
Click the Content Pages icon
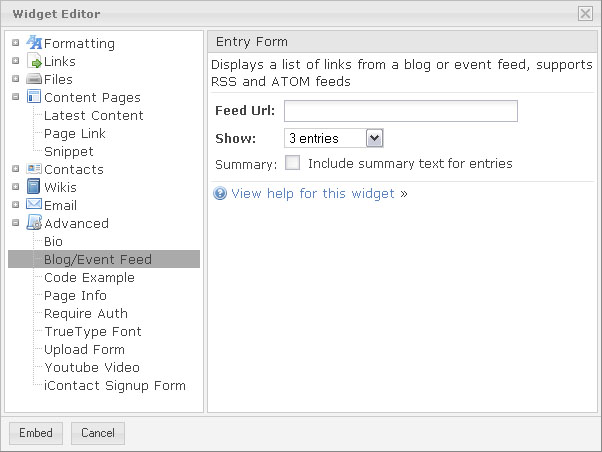pos(33,97)
